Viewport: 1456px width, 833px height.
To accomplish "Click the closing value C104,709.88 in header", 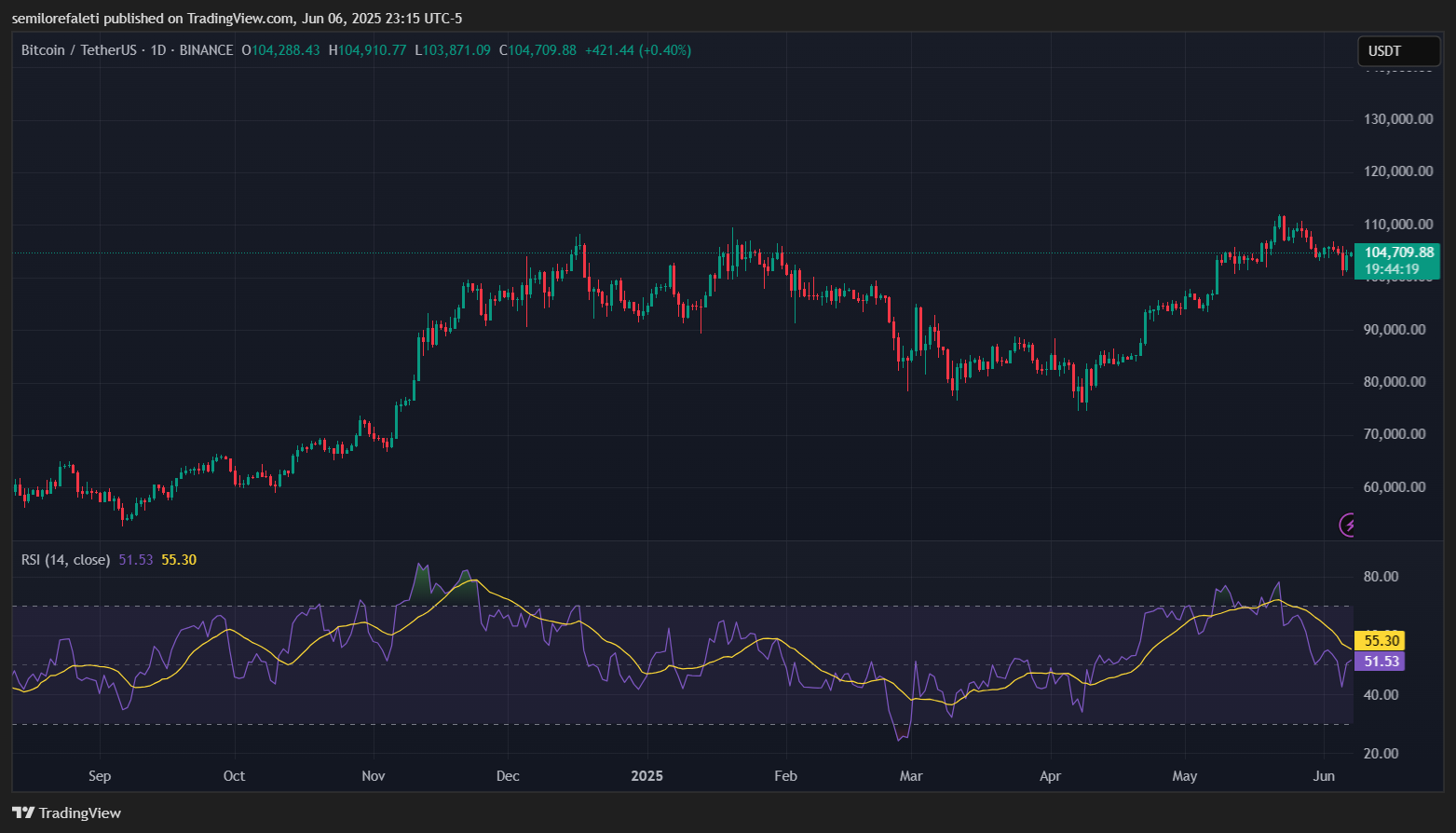I will tap(537, 50).
